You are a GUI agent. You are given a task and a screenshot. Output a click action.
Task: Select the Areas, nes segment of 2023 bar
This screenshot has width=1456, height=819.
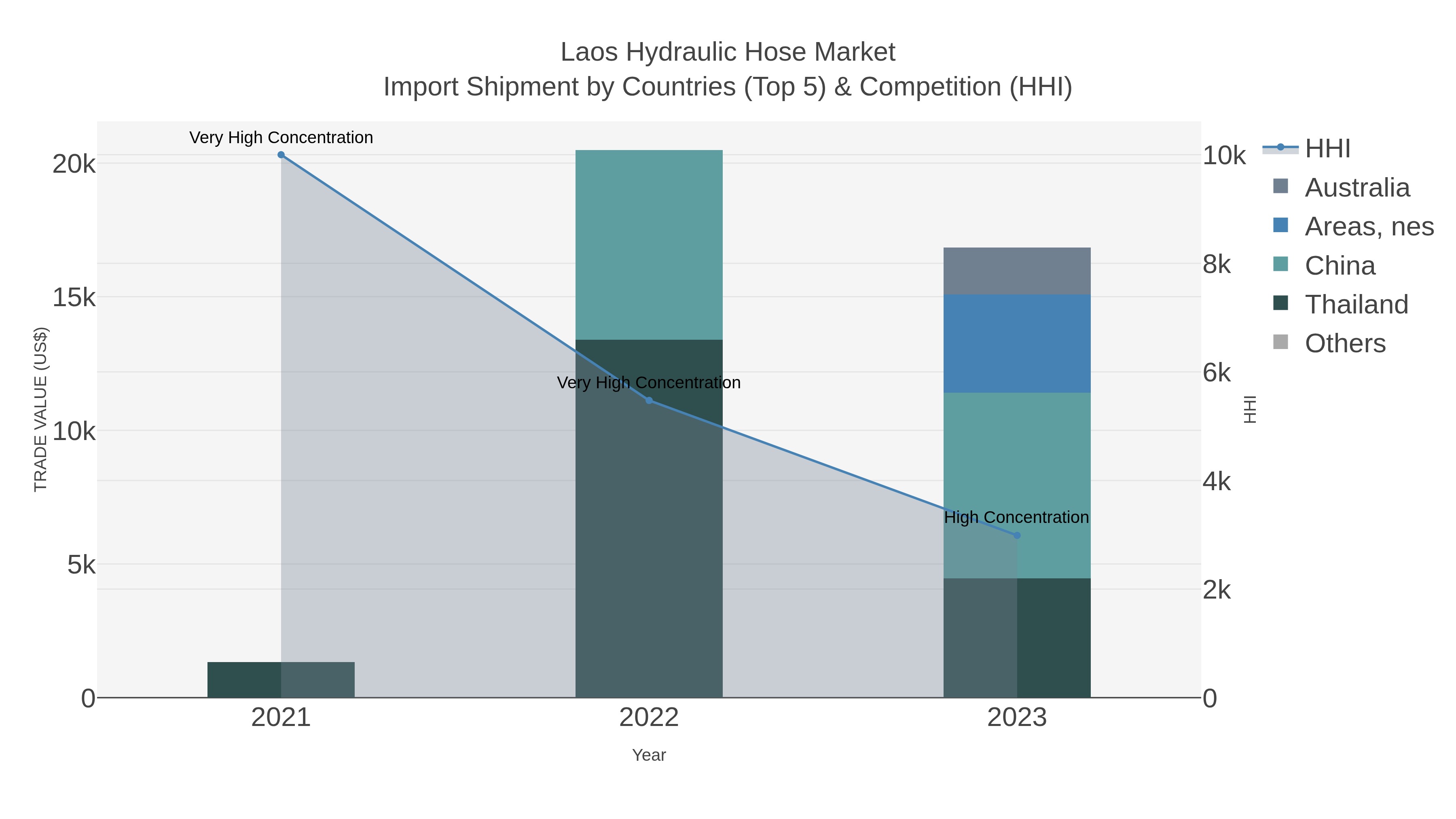coord(1017,344)
